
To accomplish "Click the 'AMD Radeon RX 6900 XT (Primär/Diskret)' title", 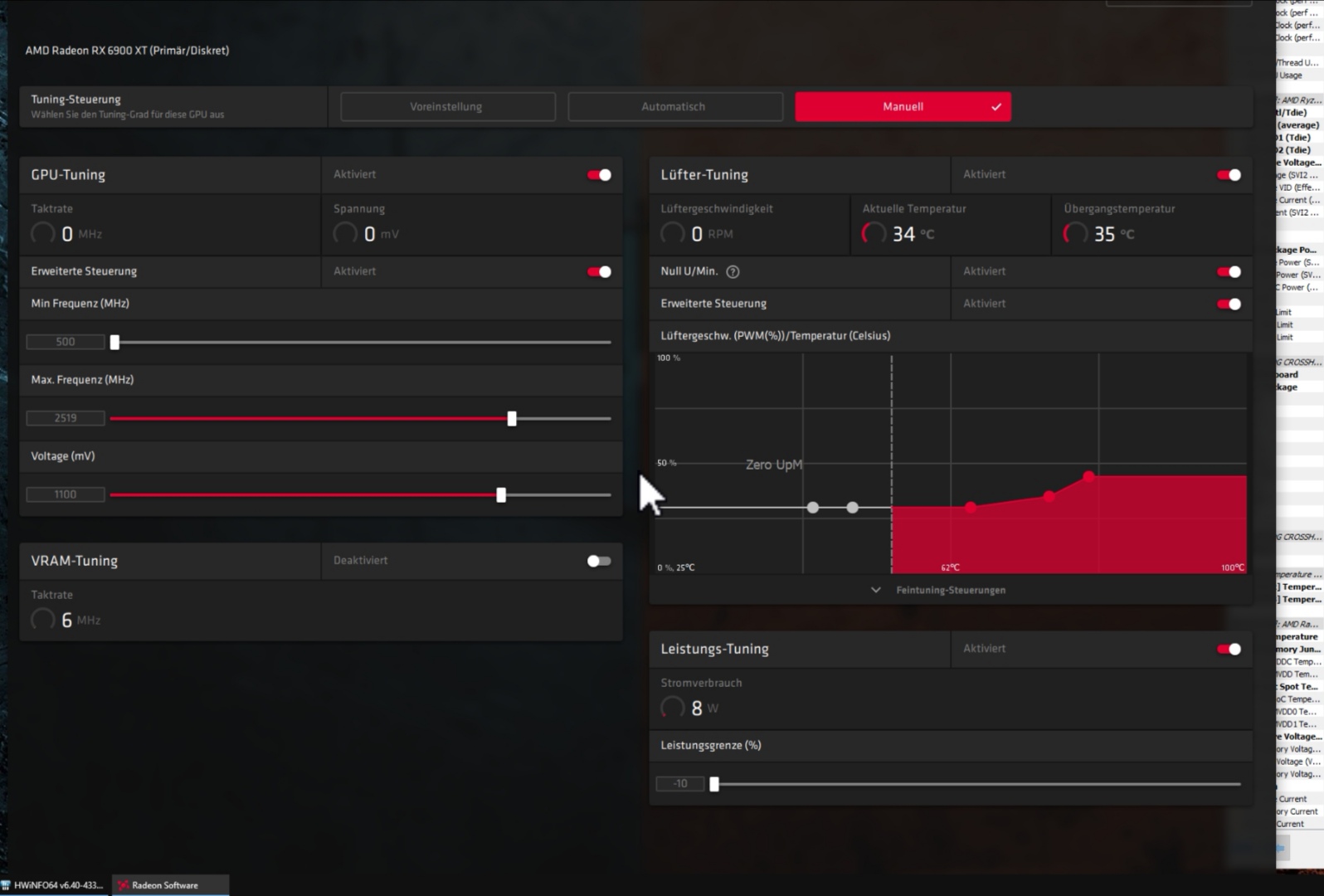I will [127, 51].
